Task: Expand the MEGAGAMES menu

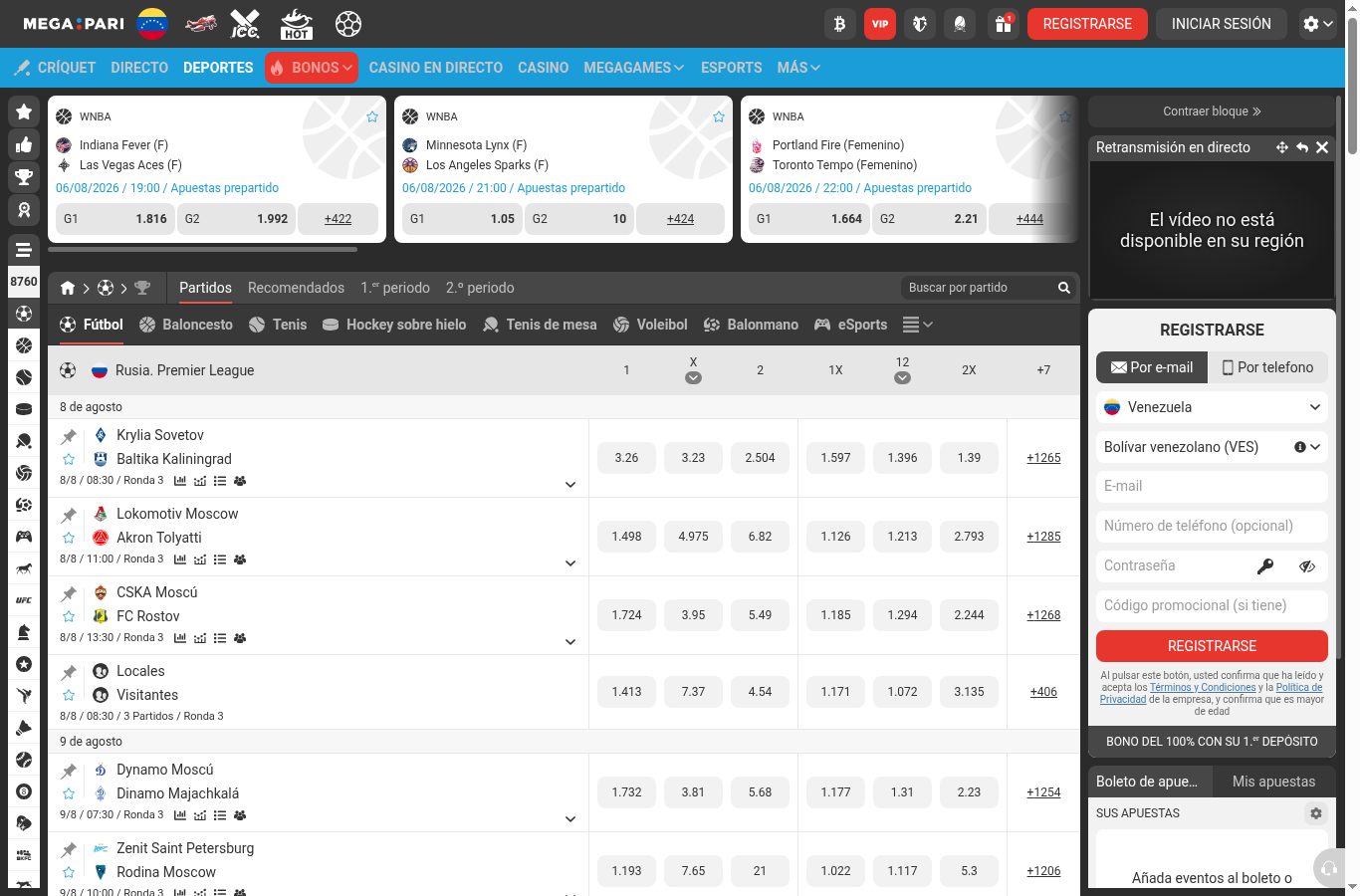Action: pos(634,68)
